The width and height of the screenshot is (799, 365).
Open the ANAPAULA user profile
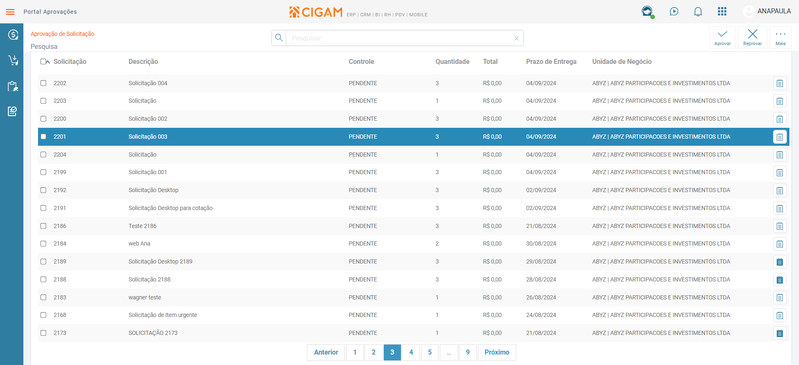pyautogui.click(x=767, y=11)
